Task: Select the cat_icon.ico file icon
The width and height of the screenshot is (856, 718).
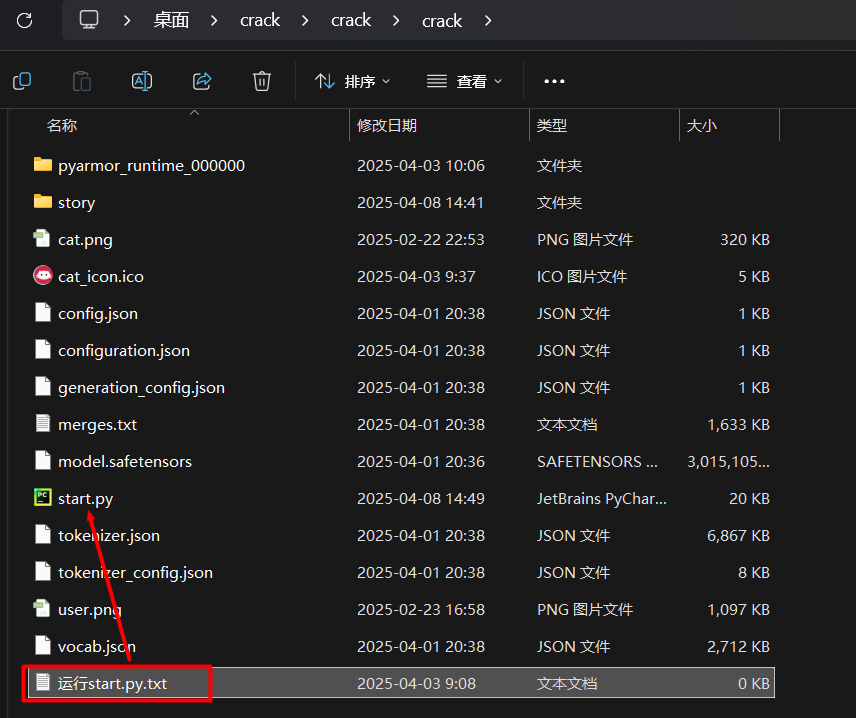Action: 42,276
